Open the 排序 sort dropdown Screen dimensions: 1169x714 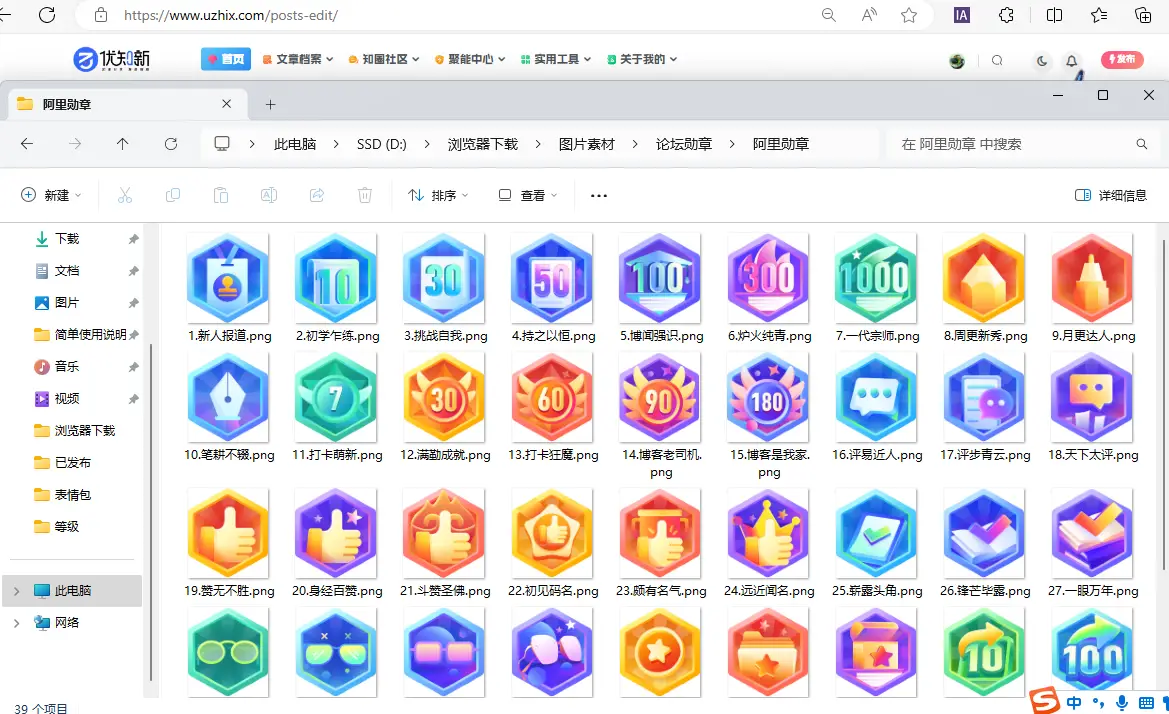[x=438, y=195]
